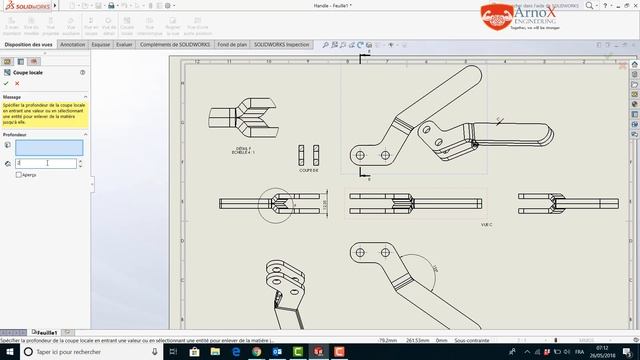
Task: Increase or decrease depth with spinner arrows
Action: (80, 163)
